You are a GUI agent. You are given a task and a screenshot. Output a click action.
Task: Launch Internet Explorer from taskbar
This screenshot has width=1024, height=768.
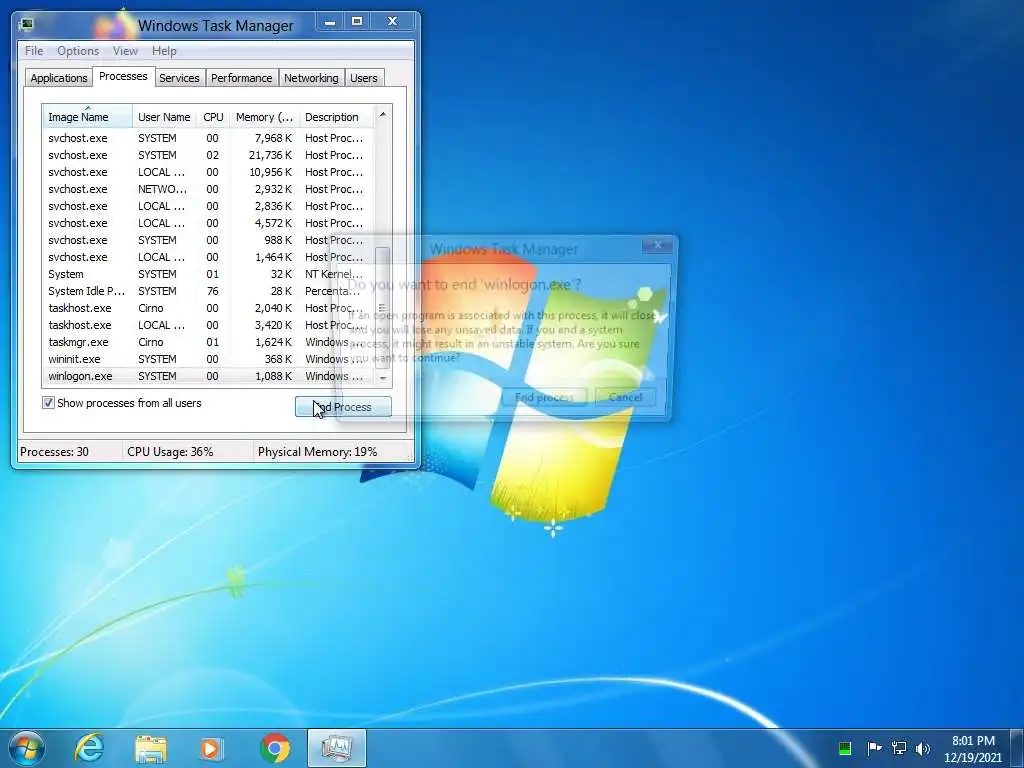89,748
